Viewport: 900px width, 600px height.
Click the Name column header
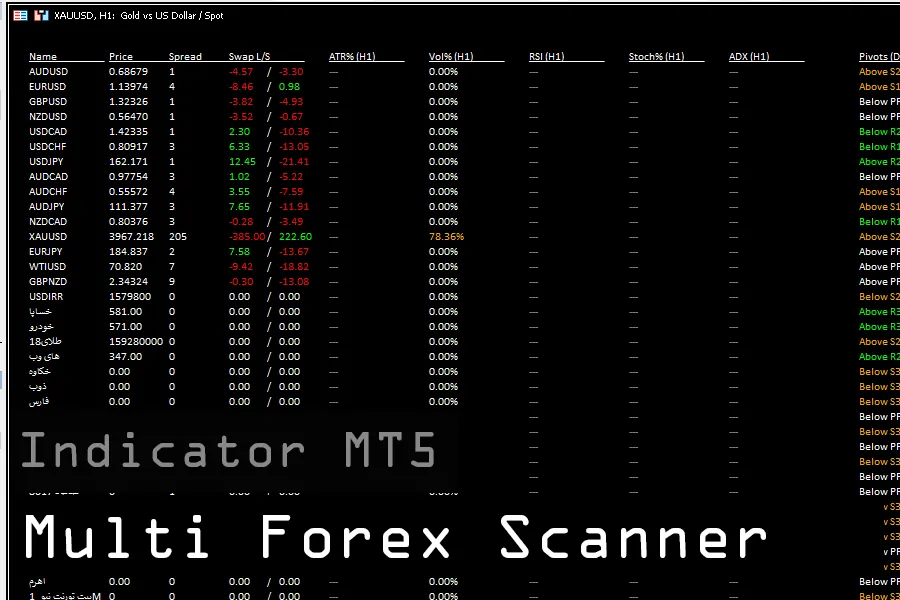coord(43,56)
